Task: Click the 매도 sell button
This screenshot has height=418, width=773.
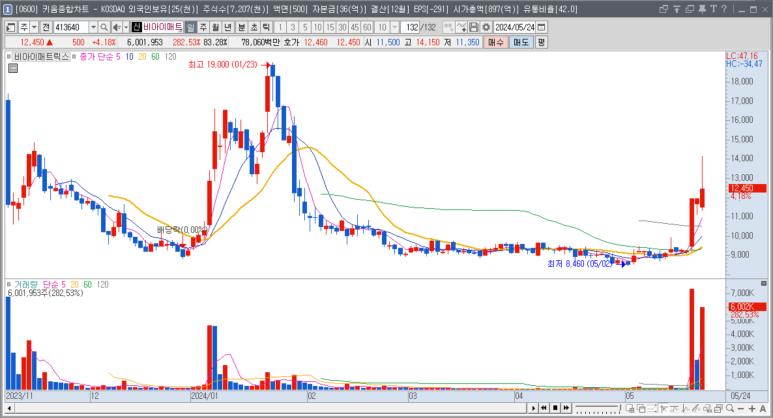Action: [521, 42]
